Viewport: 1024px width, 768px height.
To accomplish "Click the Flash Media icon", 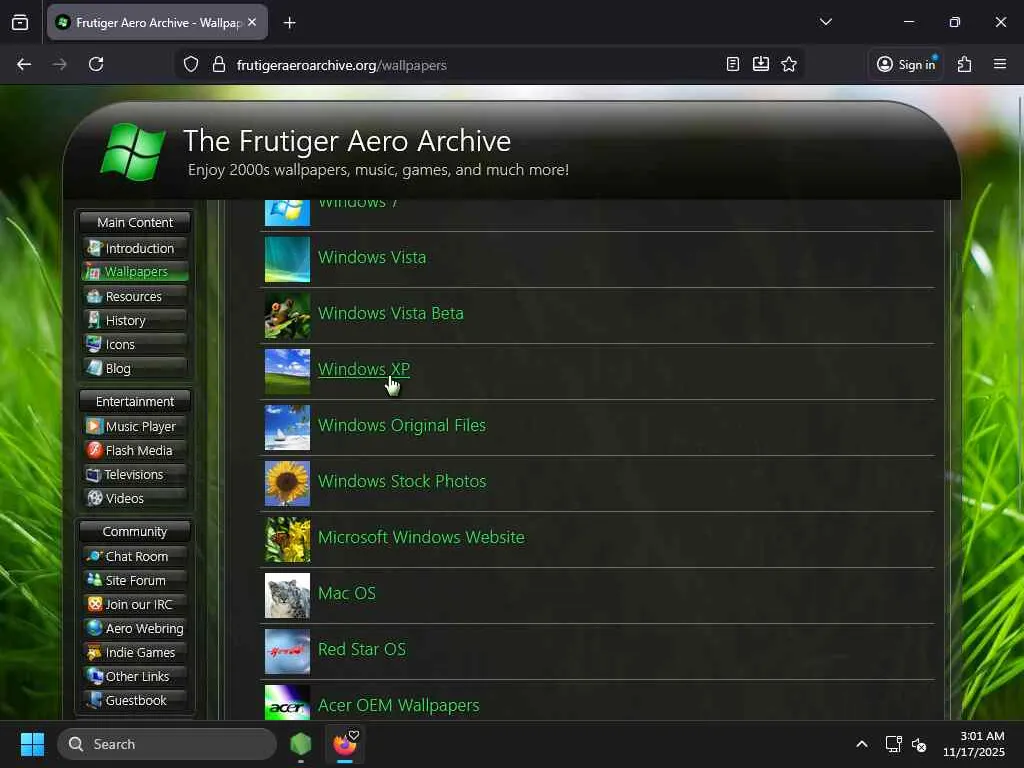I will 94,450.
